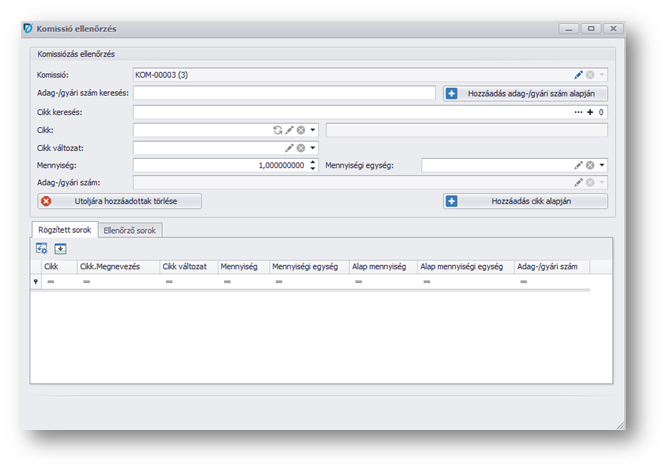Expand the Cikk dropdown arrow
Image resolution: width=668 pixels, height=472 pixels.
(x=312, y=130)
